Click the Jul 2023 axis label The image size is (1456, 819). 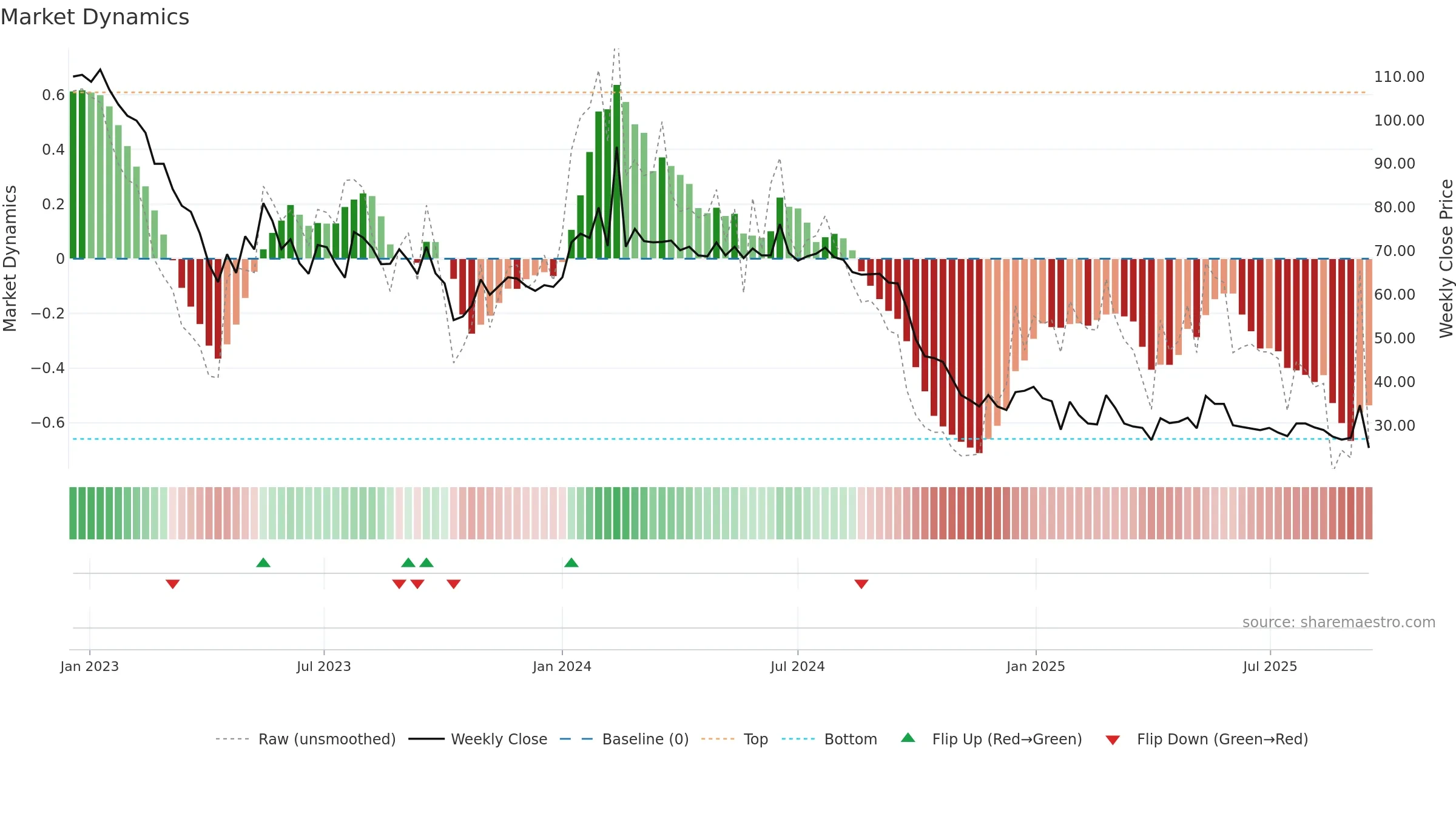[324, 666]
